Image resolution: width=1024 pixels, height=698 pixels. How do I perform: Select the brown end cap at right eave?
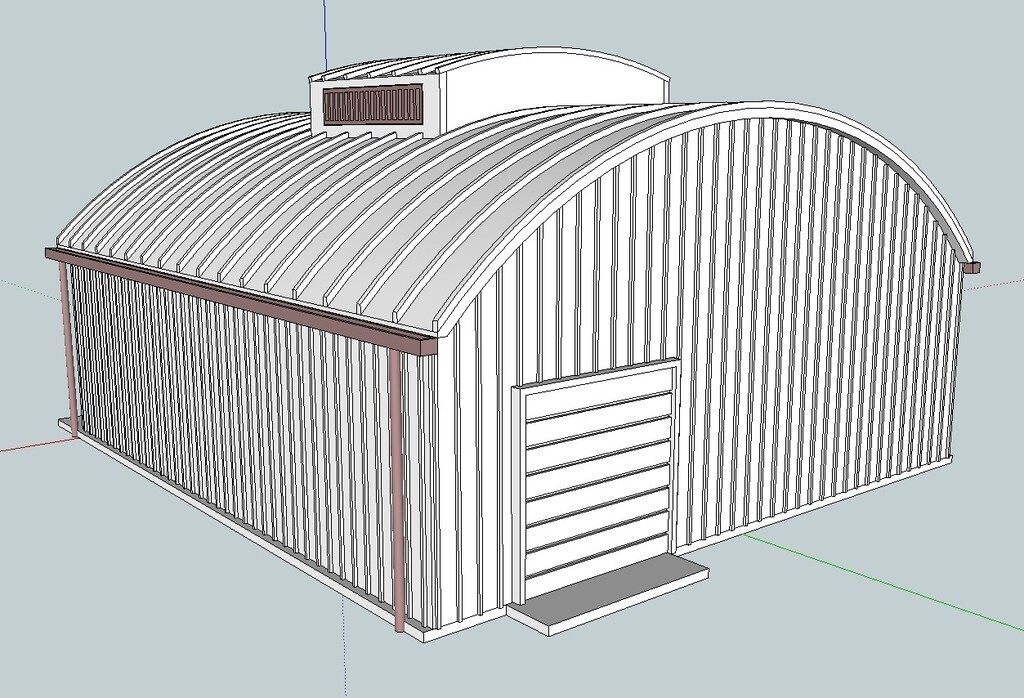click(x=972, y=266)
